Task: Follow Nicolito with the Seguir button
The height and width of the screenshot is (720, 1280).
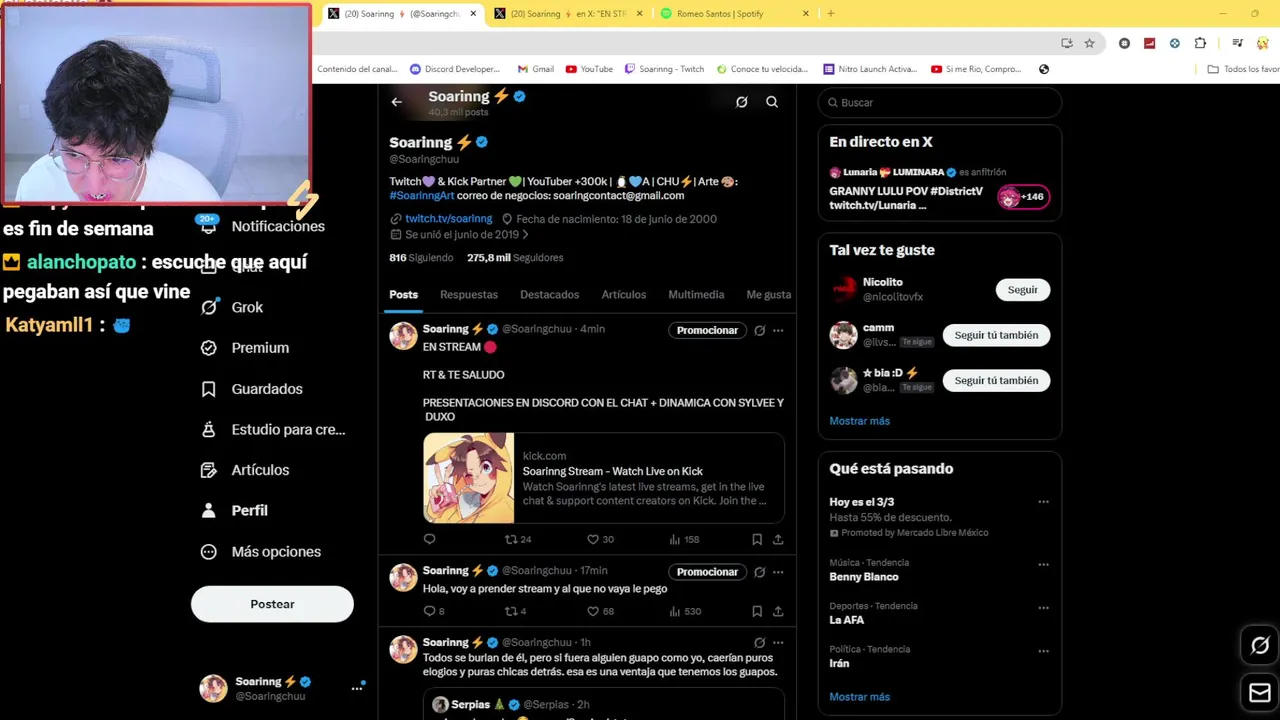Action: coord(1022,290)
